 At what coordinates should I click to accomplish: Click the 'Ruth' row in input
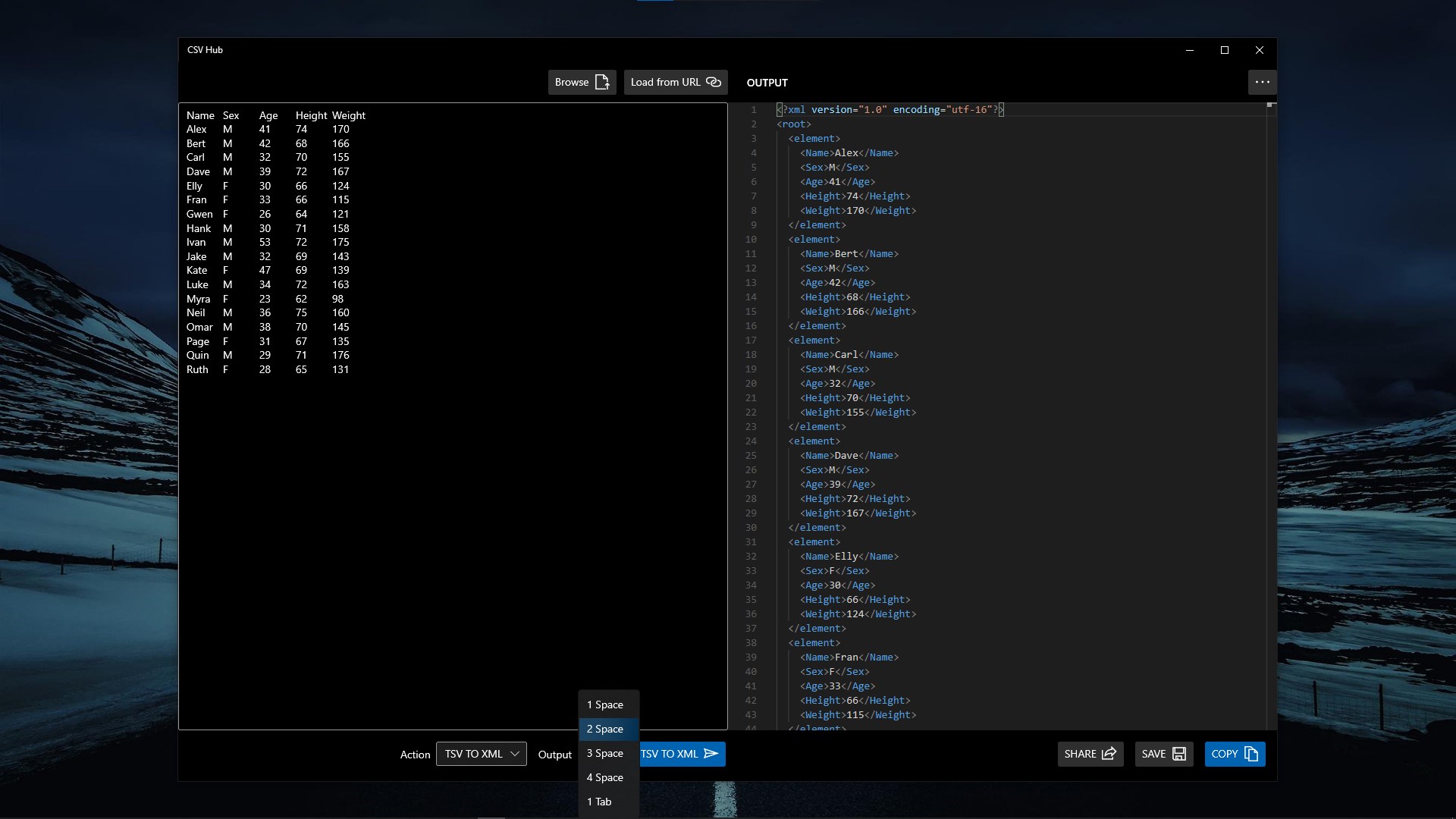coord(268,369)
